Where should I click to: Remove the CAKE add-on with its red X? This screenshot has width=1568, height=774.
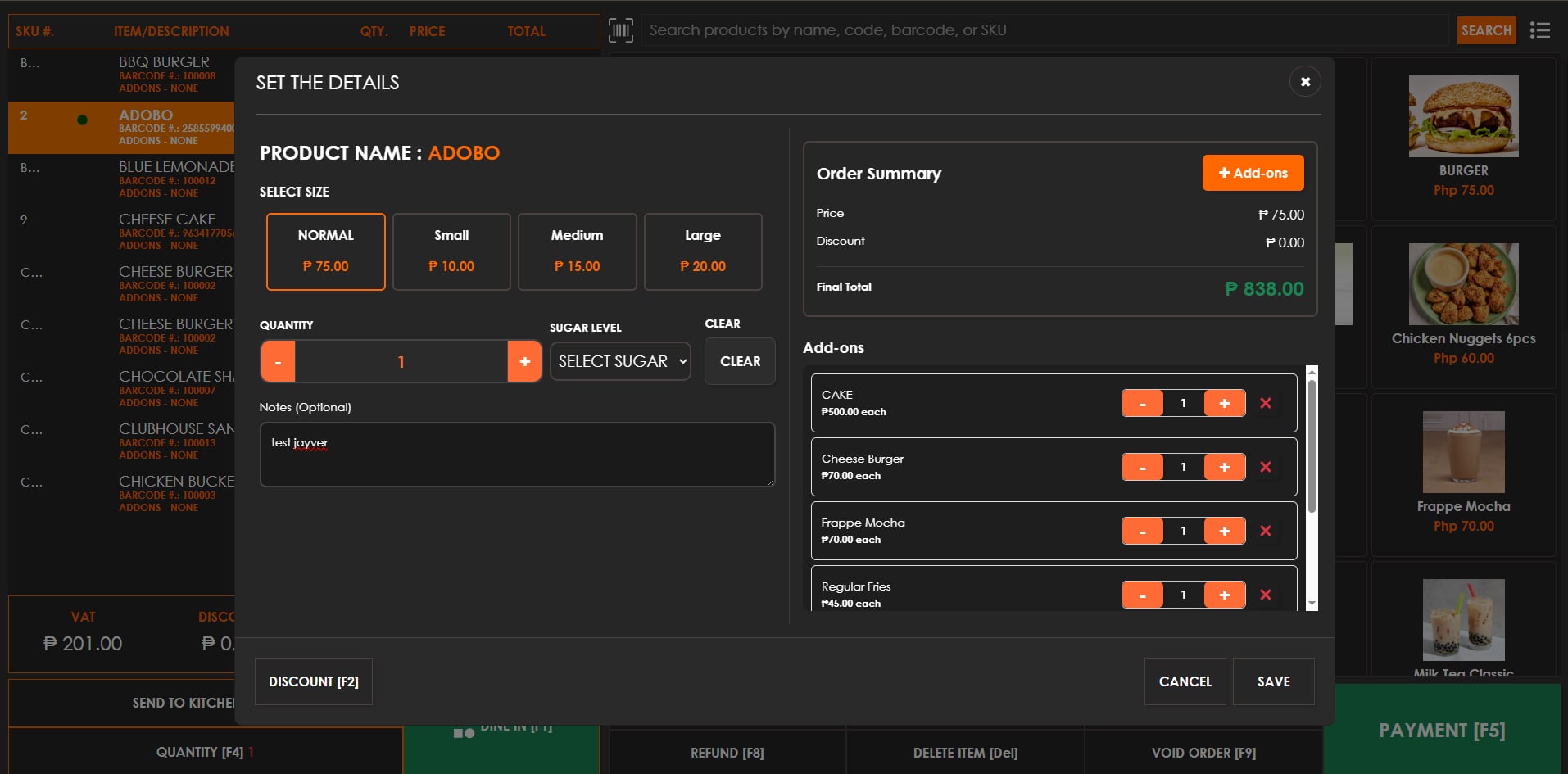1266,403
